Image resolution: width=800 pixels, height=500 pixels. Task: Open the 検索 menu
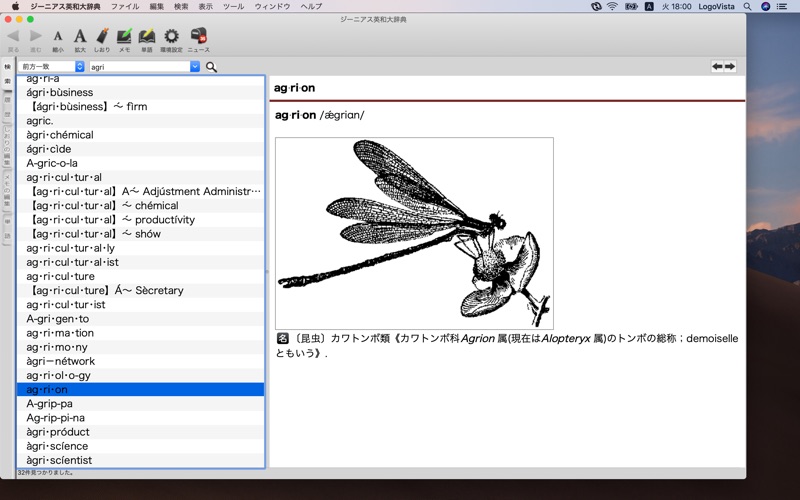click(181, 6)
